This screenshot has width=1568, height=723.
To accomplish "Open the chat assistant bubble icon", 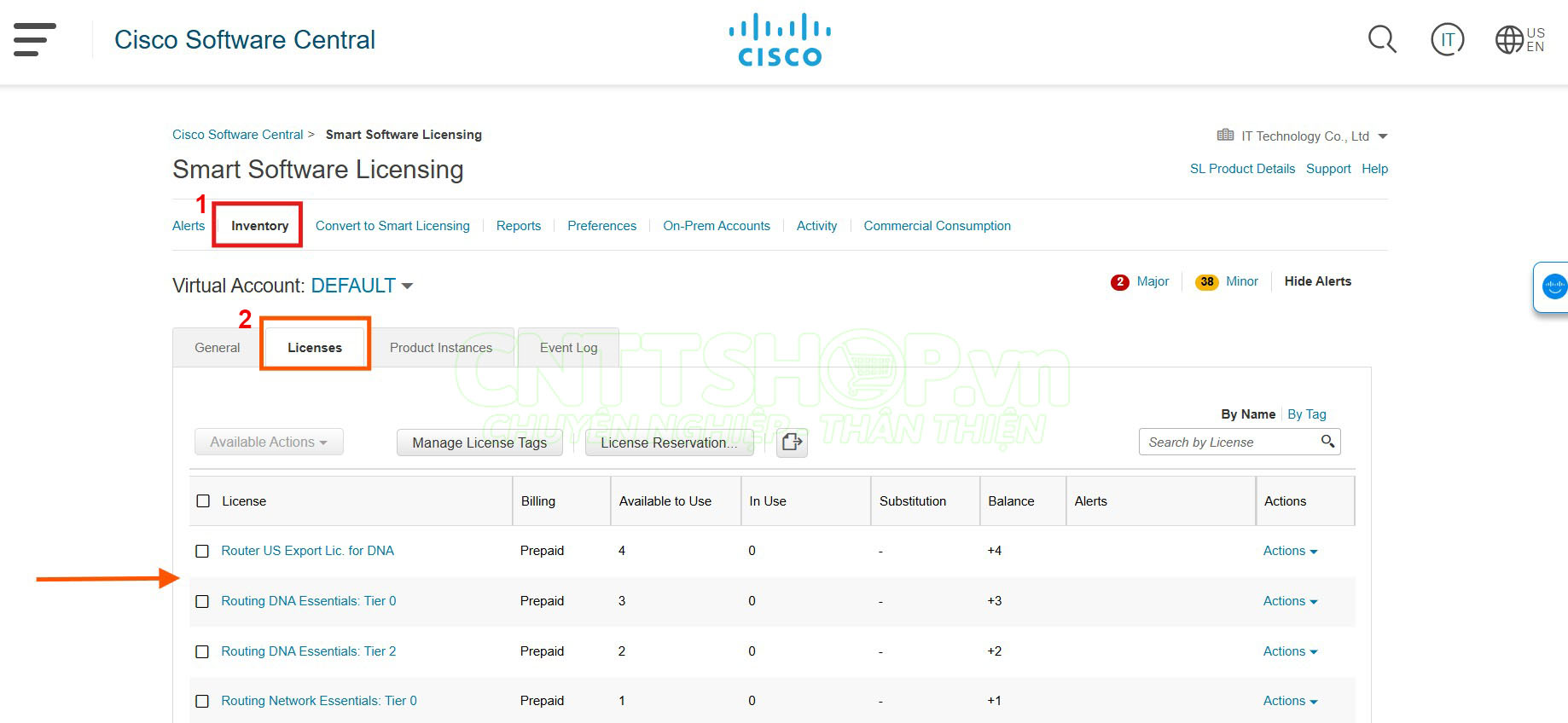I will tap(1554, 286).
